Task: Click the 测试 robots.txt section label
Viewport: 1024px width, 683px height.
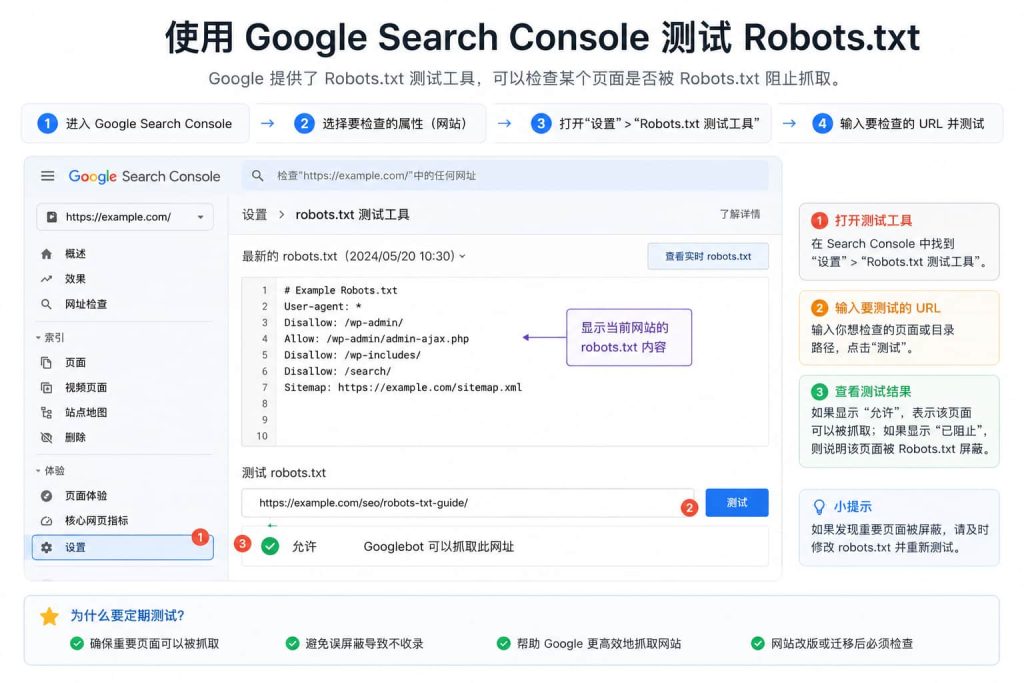Action: 284,473
